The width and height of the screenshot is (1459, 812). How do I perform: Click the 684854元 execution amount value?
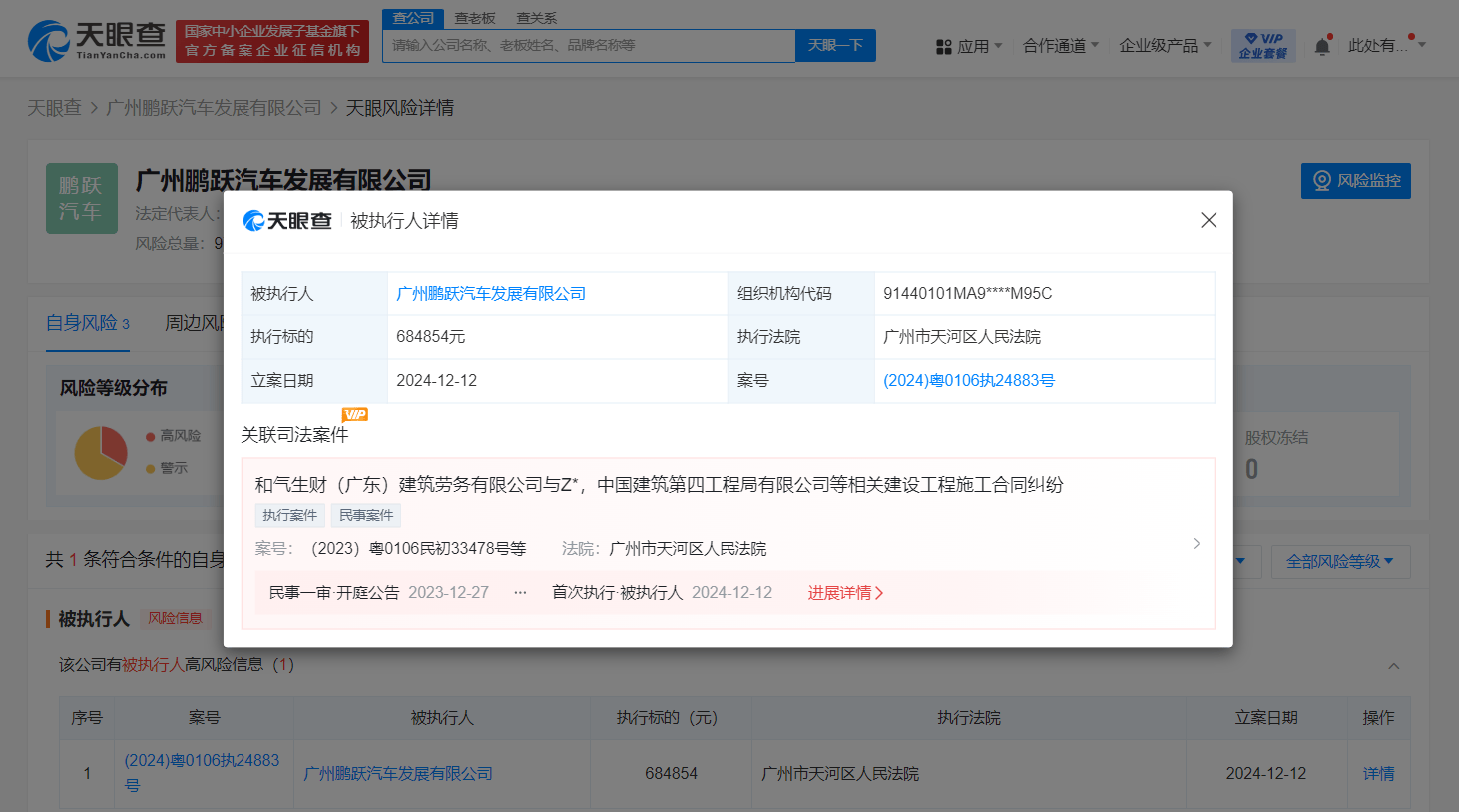coord(431,337)
